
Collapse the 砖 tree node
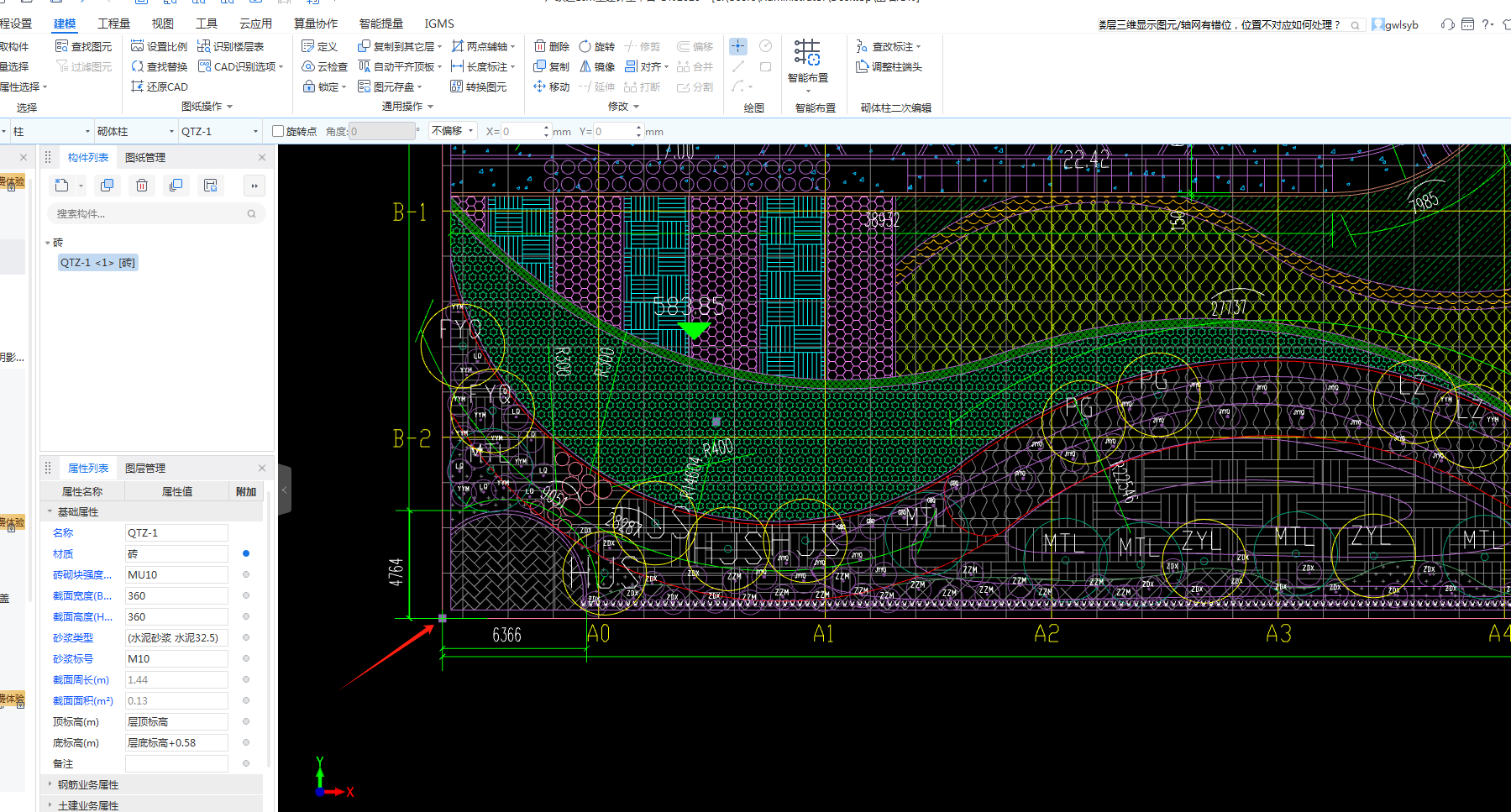[x=48, y=243]
